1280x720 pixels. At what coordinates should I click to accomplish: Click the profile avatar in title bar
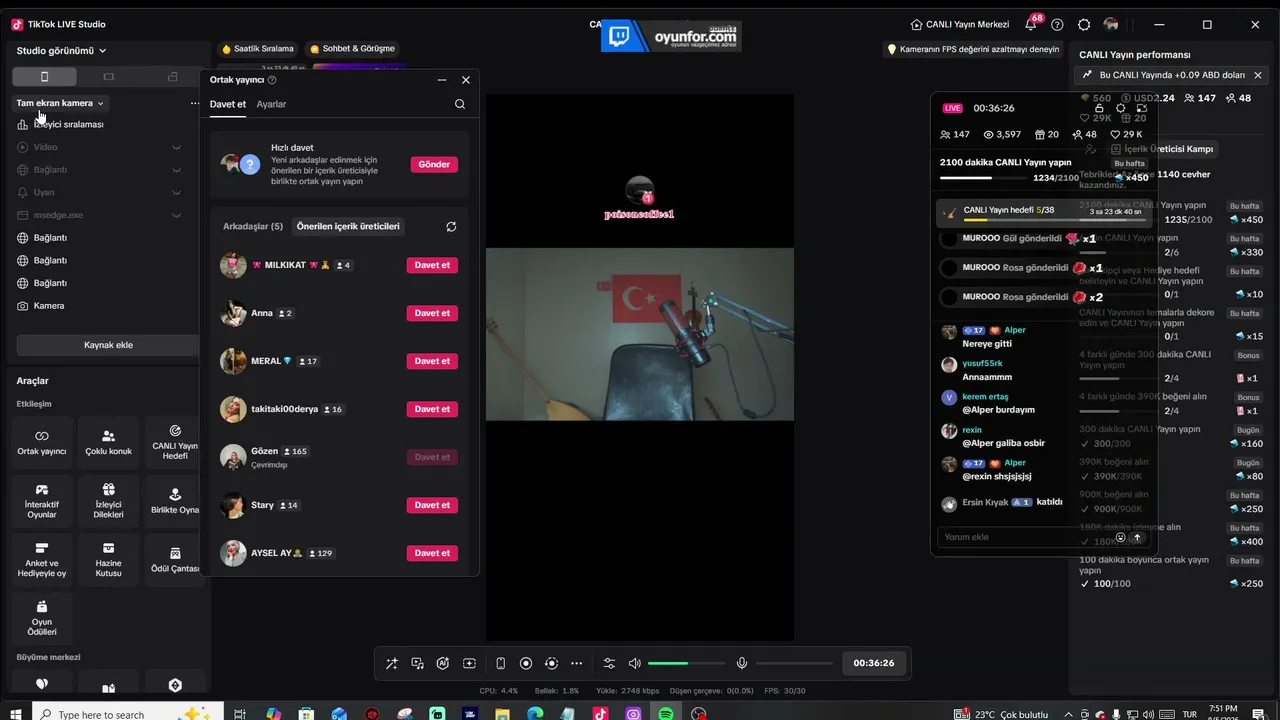click(1111, 24)
